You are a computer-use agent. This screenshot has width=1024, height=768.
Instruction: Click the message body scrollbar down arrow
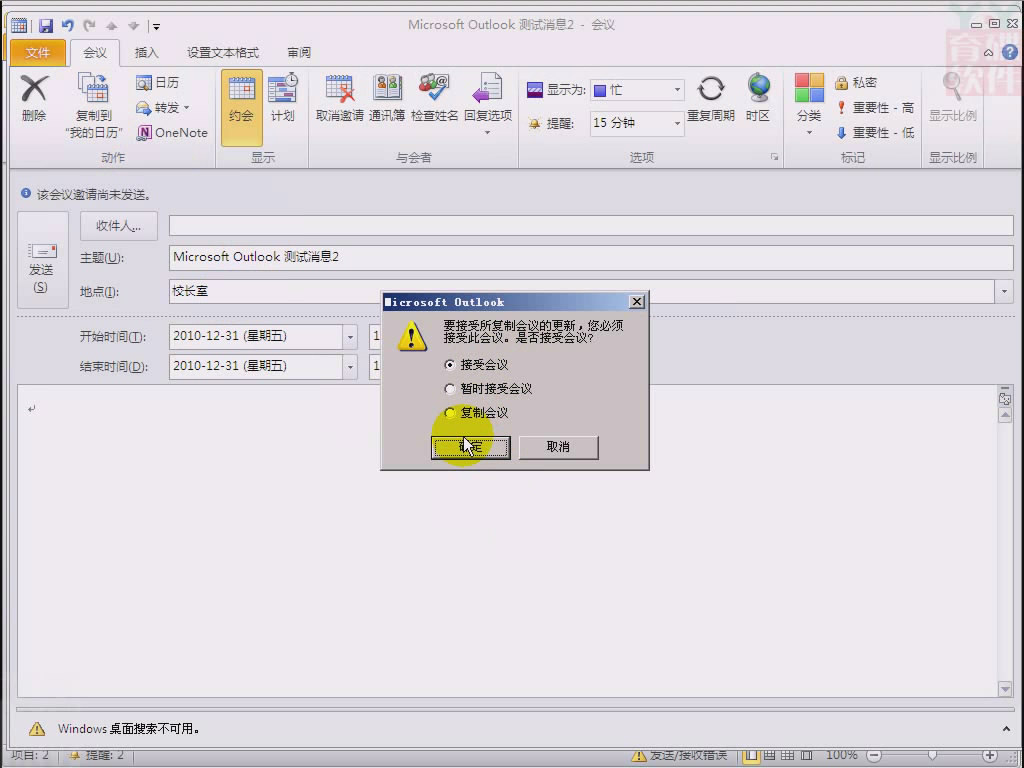pos(1005,689)
